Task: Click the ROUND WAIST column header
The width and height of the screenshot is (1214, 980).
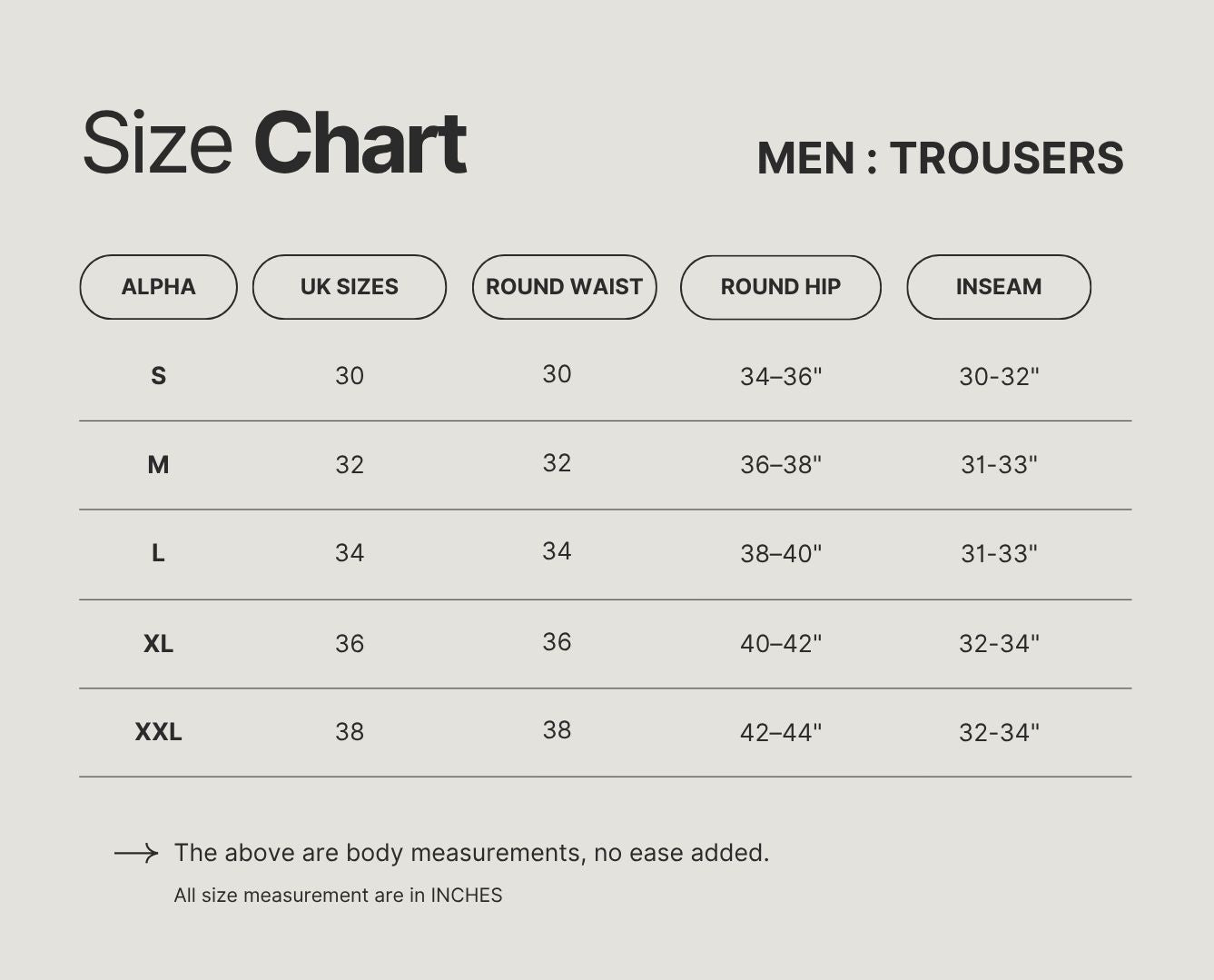Action: pos(564,287)
